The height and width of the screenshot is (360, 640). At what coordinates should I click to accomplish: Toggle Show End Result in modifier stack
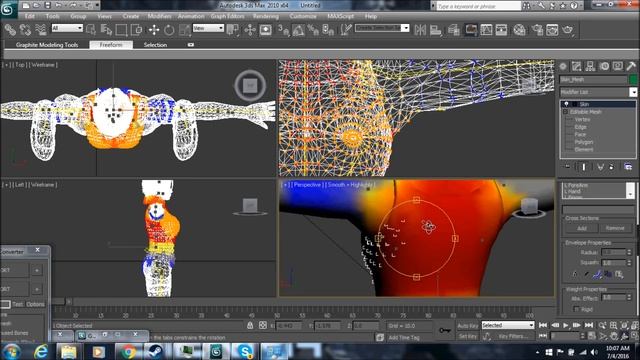coord(584,167)
